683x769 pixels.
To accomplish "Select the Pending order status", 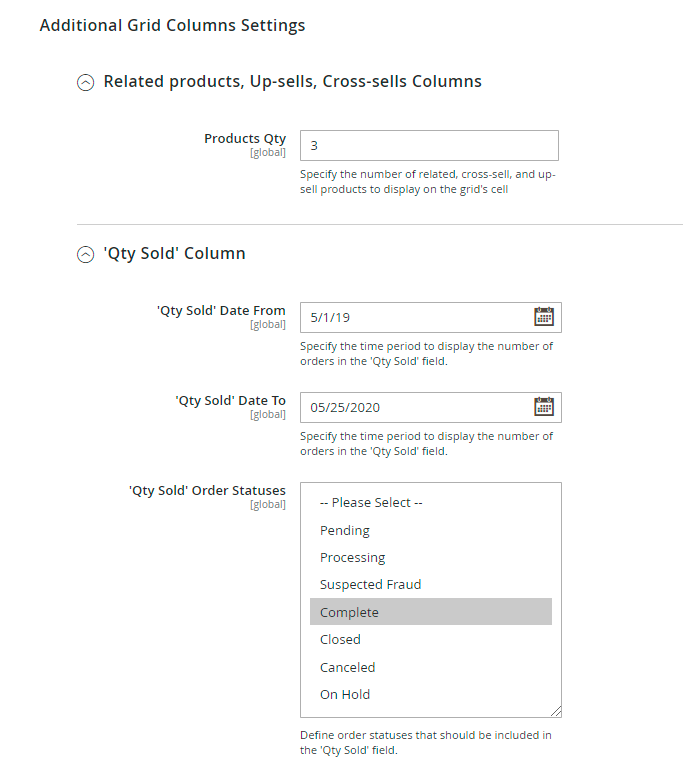I will [x=345, y=530].
